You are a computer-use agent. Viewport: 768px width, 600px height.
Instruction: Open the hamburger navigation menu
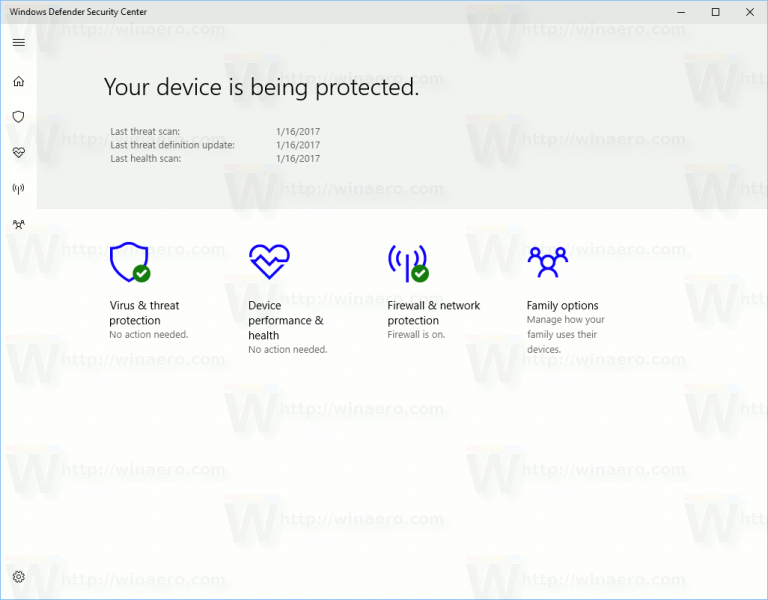pos(19,43)
